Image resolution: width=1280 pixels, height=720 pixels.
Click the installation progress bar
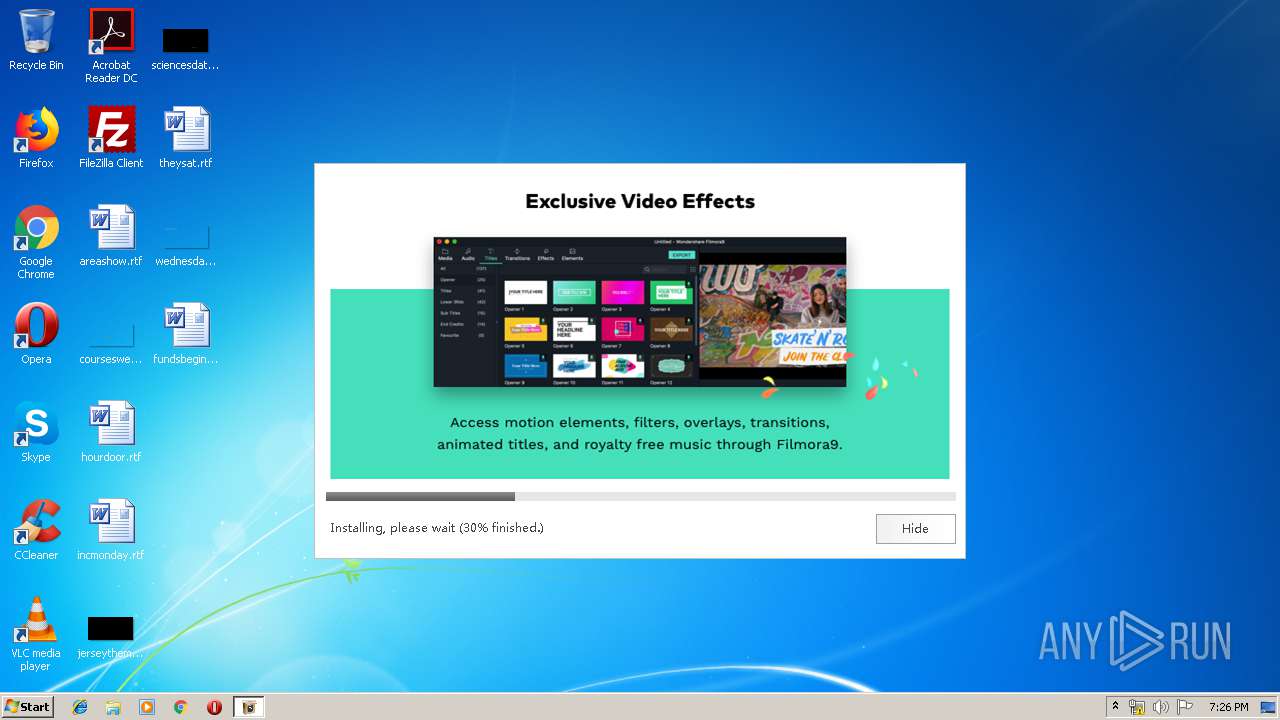(x=640, y=496)
